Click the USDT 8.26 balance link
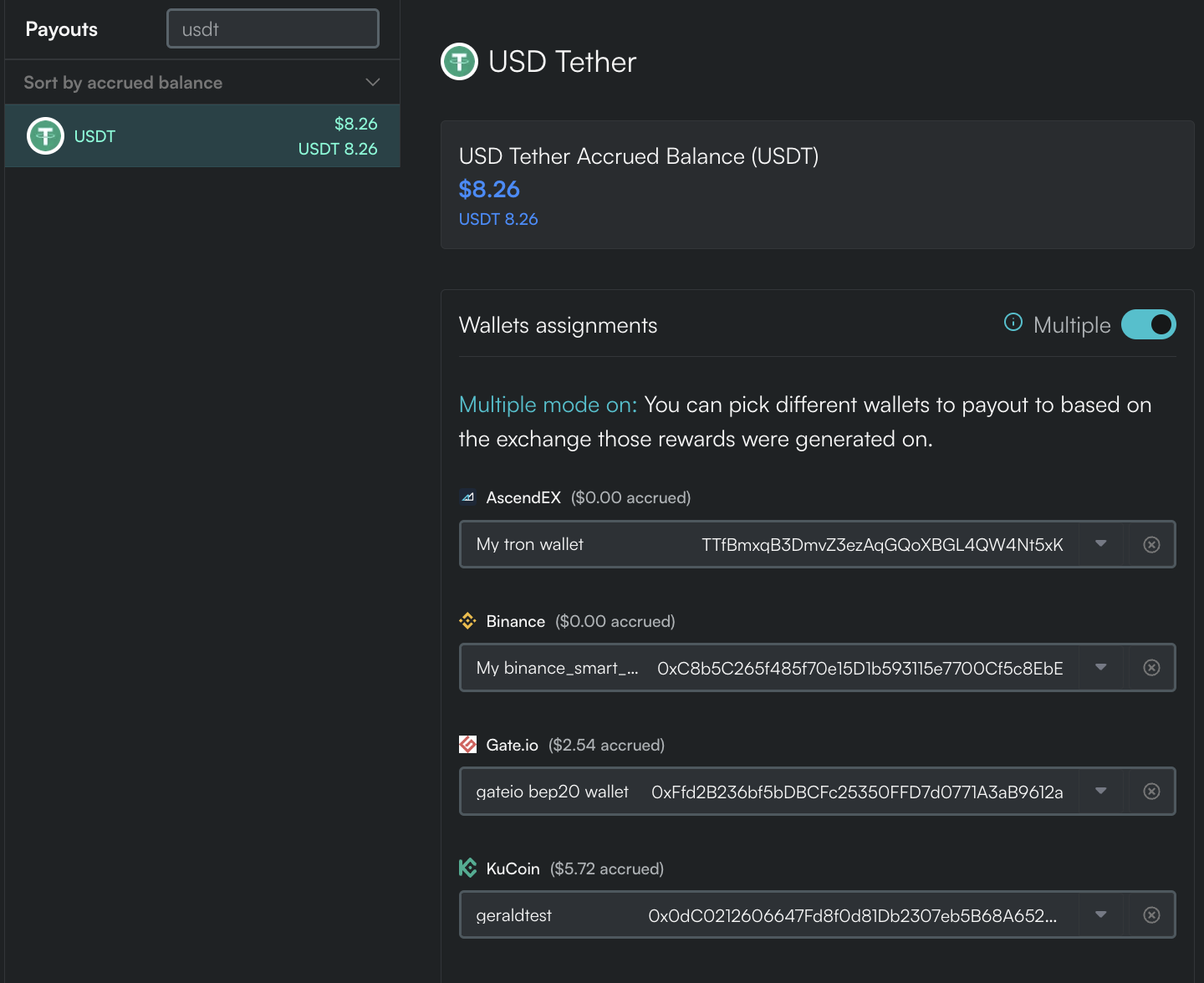 click(498, 219)
